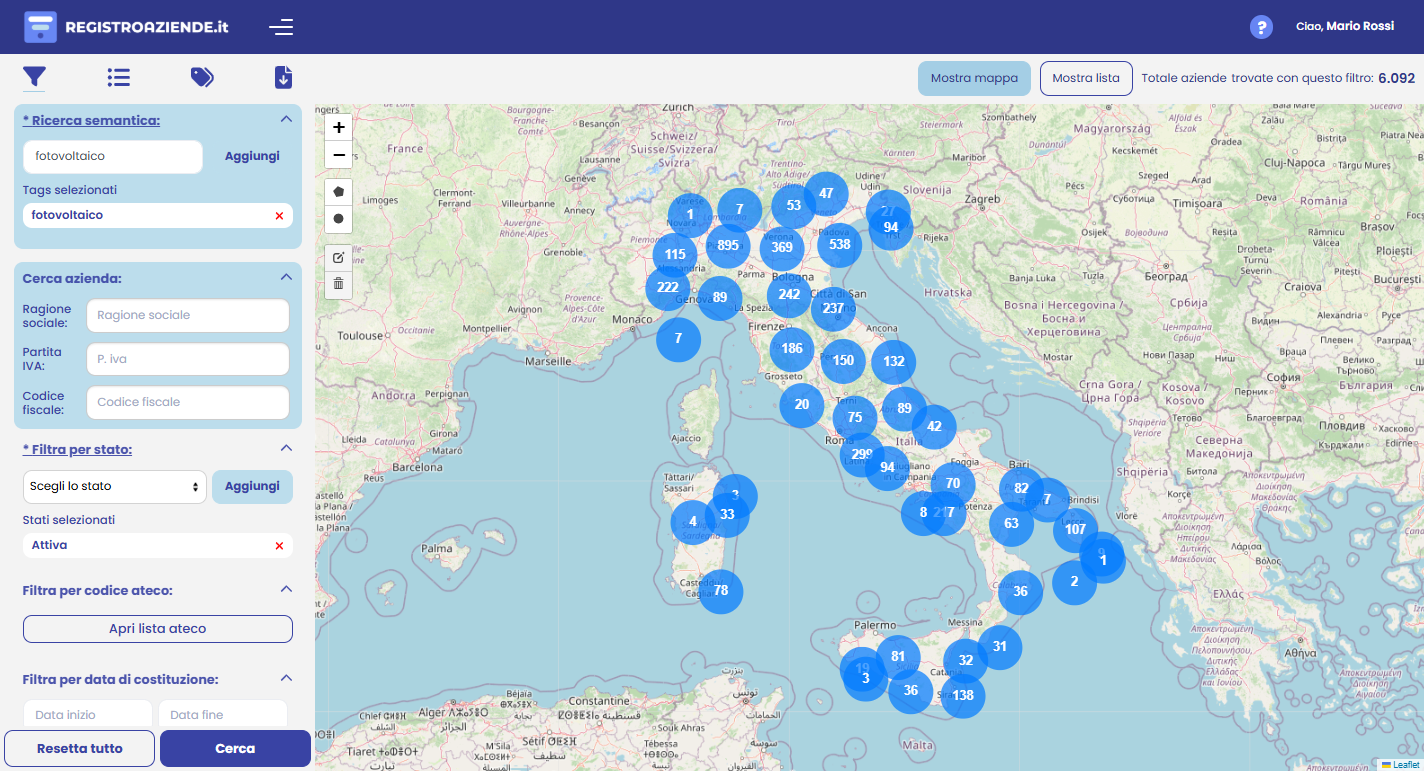The width and height of the screenshot is (1424, 771).
Task: Click the Filtra per stato heading link
Action: pyautogui.click(x=77, y=450)
